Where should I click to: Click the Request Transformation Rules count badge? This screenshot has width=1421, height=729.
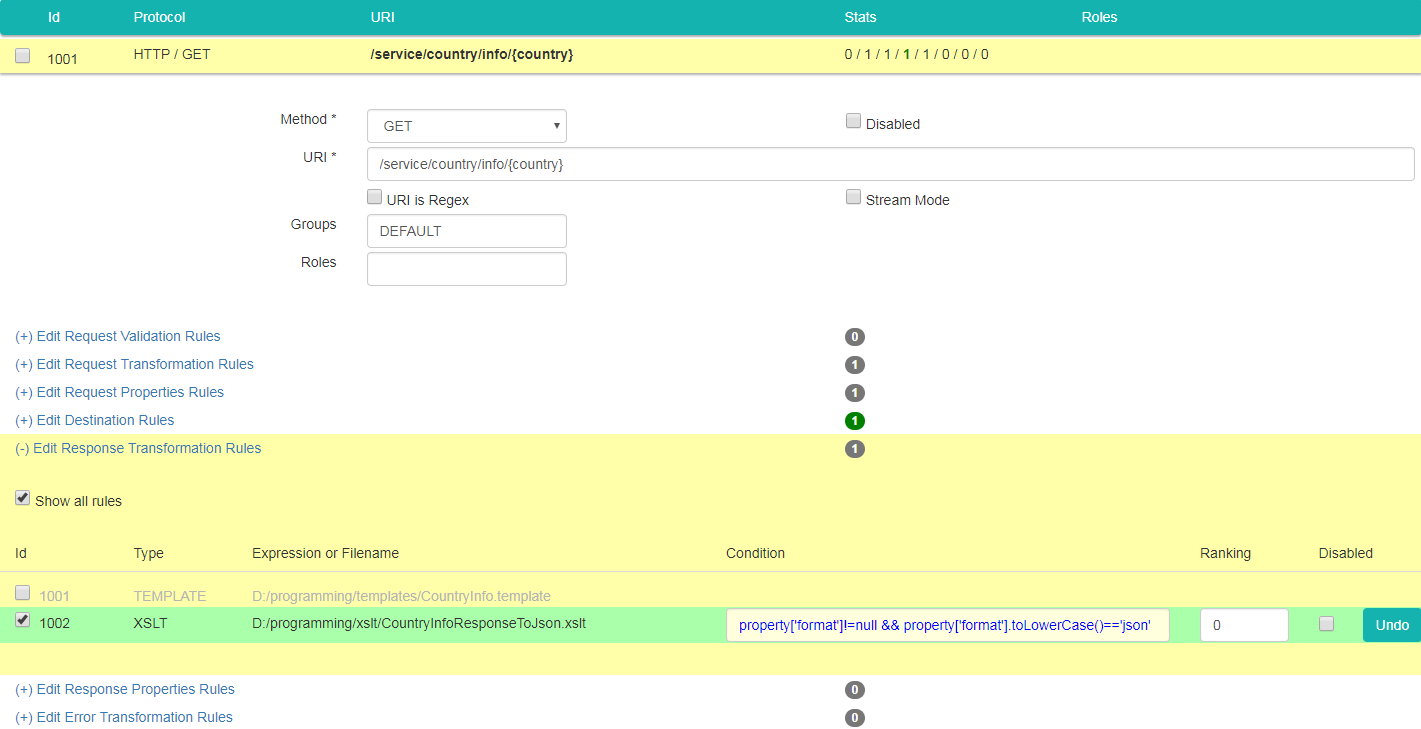854,365
